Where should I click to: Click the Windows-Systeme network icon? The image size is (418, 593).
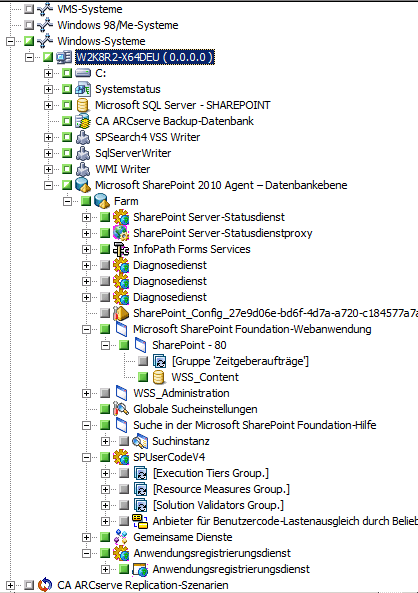(x=45, y=41)
